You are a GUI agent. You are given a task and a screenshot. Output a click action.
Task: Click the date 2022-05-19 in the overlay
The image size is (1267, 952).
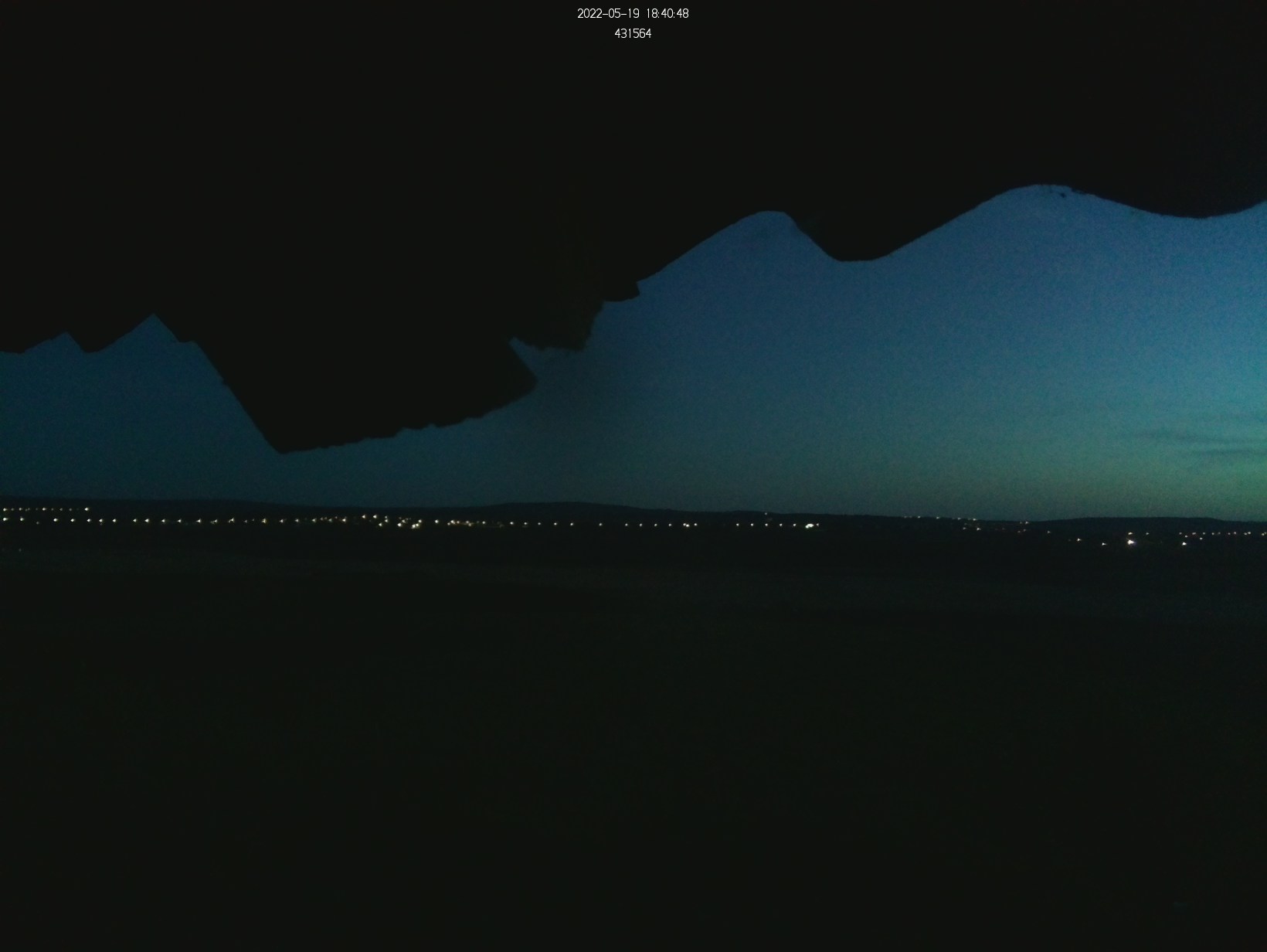pyautogui.click(x=608, y=14)
